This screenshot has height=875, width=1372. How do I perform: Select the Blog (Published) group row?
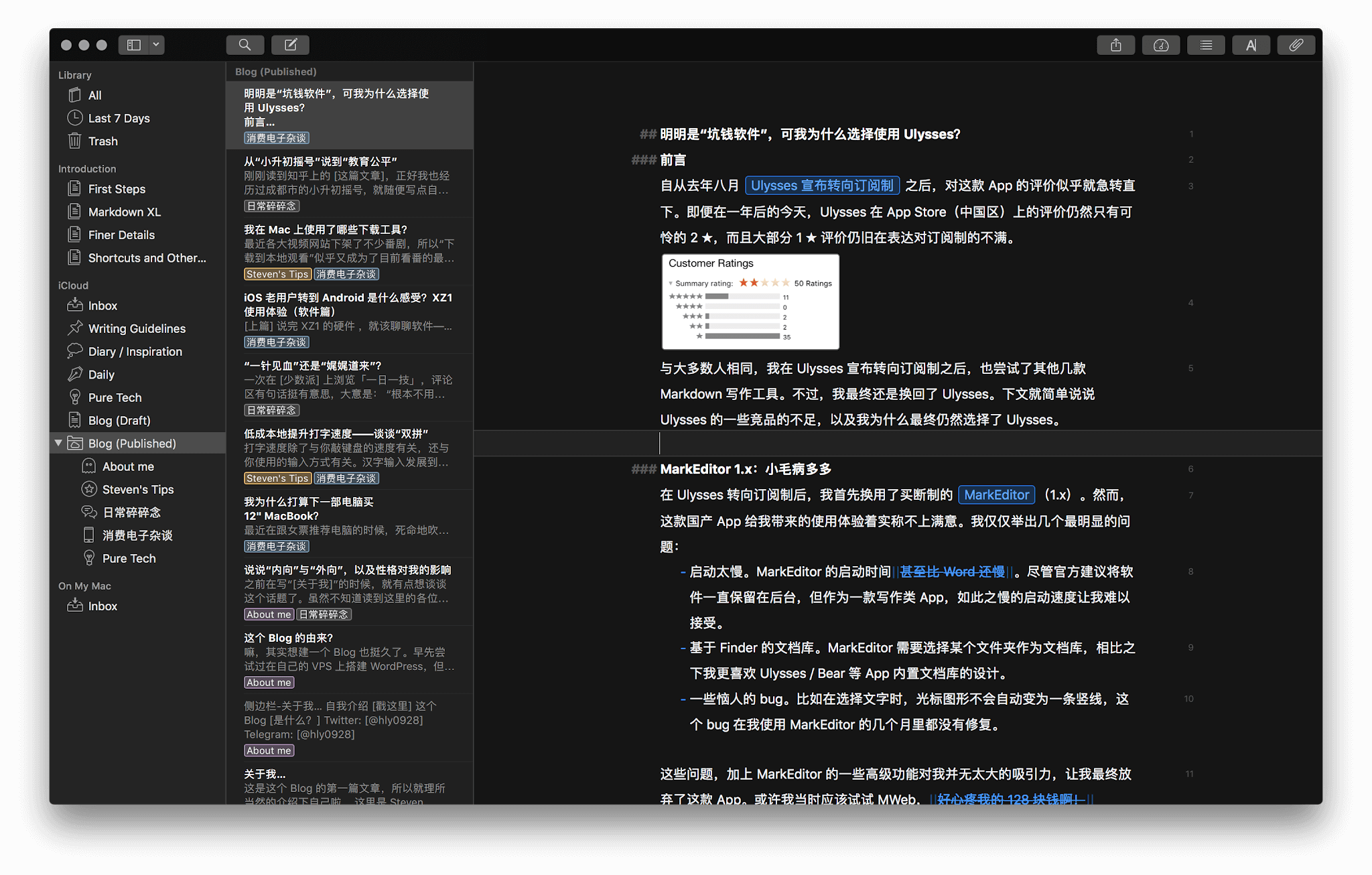coord(137,443)
